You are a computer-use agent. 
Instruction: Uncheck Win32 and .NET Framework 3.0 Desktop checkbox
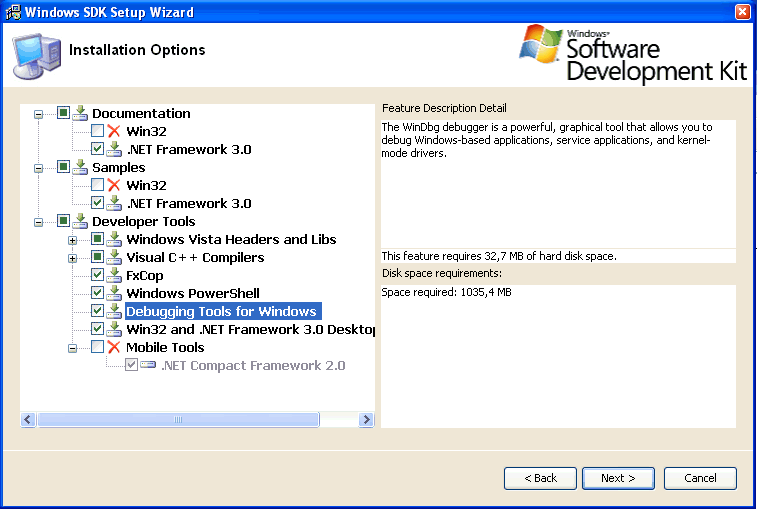[97, 329]
